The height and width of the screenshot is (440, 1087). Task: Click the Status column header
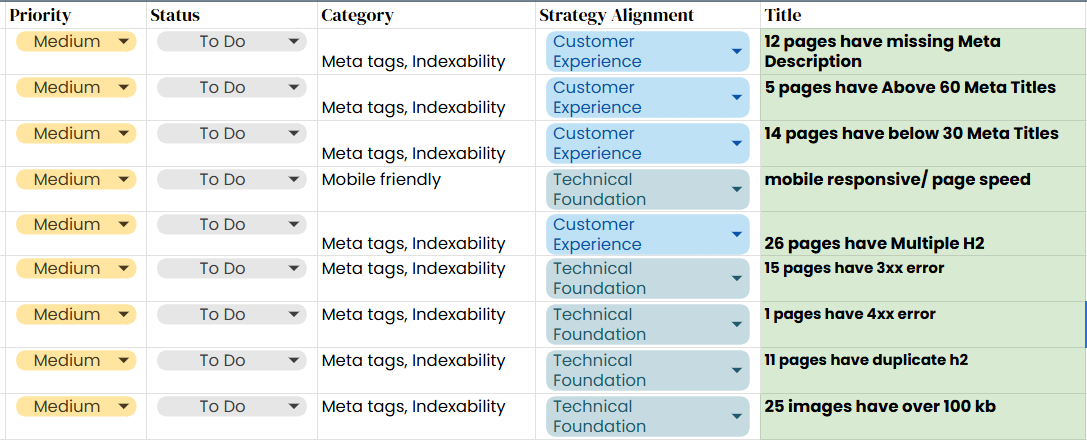(x=175, y=15)
